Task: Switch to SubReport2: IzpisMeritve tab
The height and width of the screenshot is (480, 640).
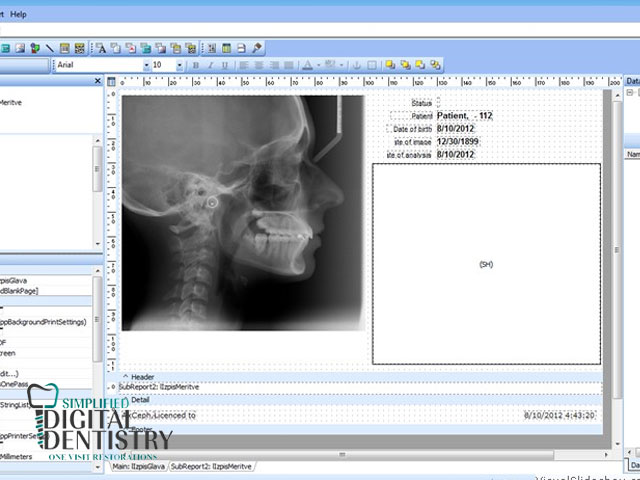Action: coord(211,467)
